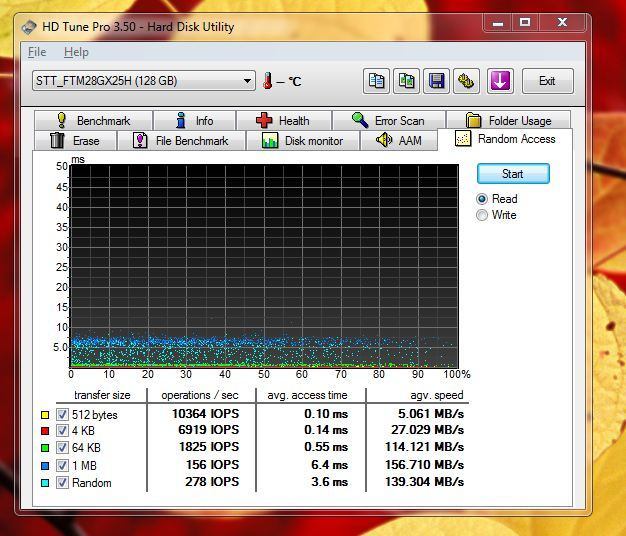Toggle the 512 bytes checkbox

pyautogui.click(x=62, y=415)
